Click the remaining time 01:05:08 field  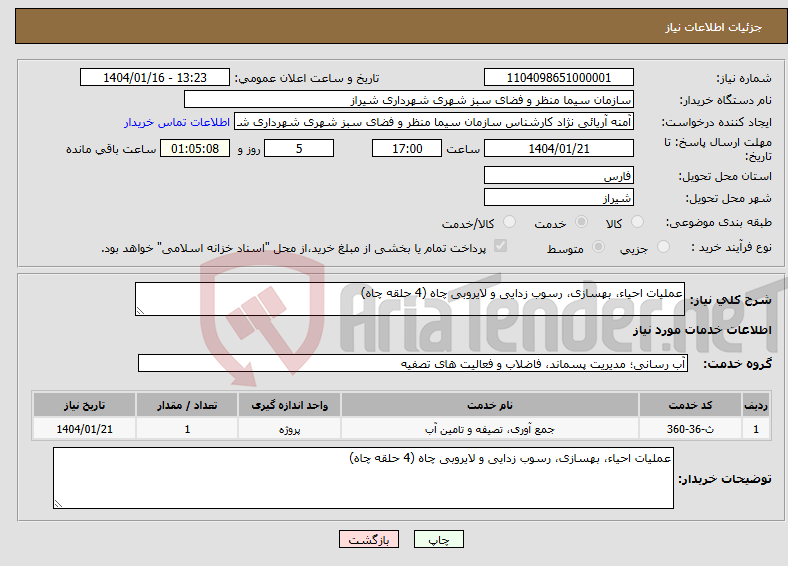click(195, 148)
